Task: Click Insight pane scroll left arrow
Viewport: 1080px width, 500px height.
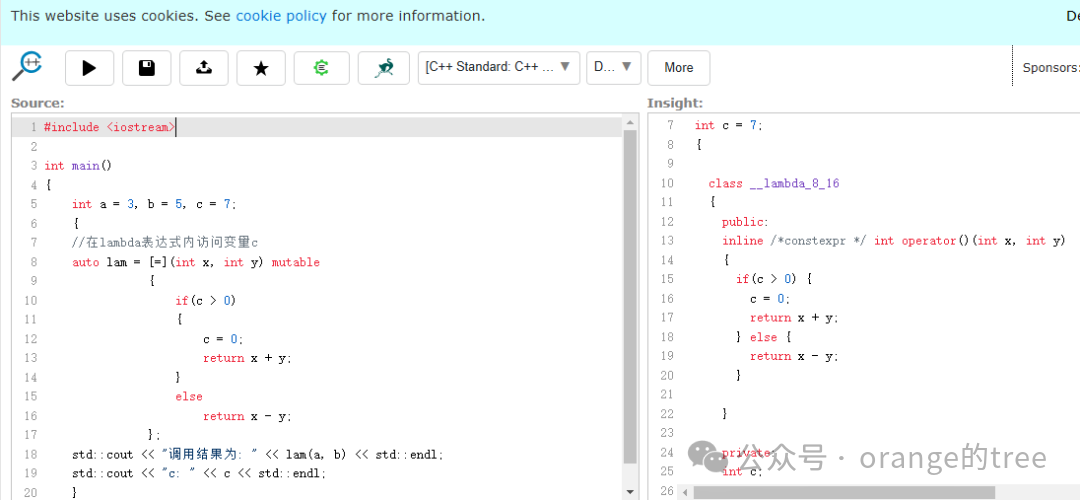Action: (684, 492)
